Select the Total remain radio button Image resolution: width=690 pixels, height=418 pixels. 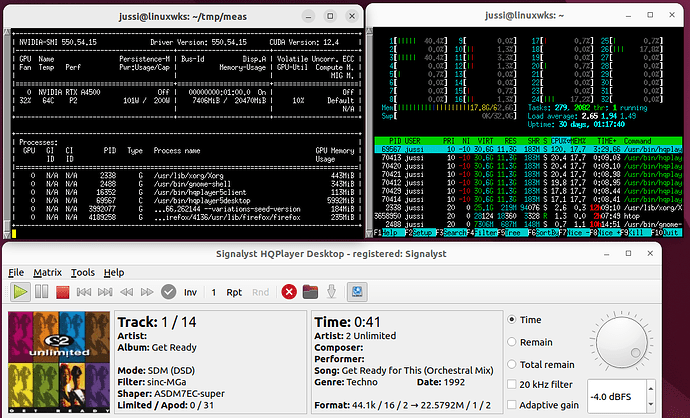[x=512, y=364]
